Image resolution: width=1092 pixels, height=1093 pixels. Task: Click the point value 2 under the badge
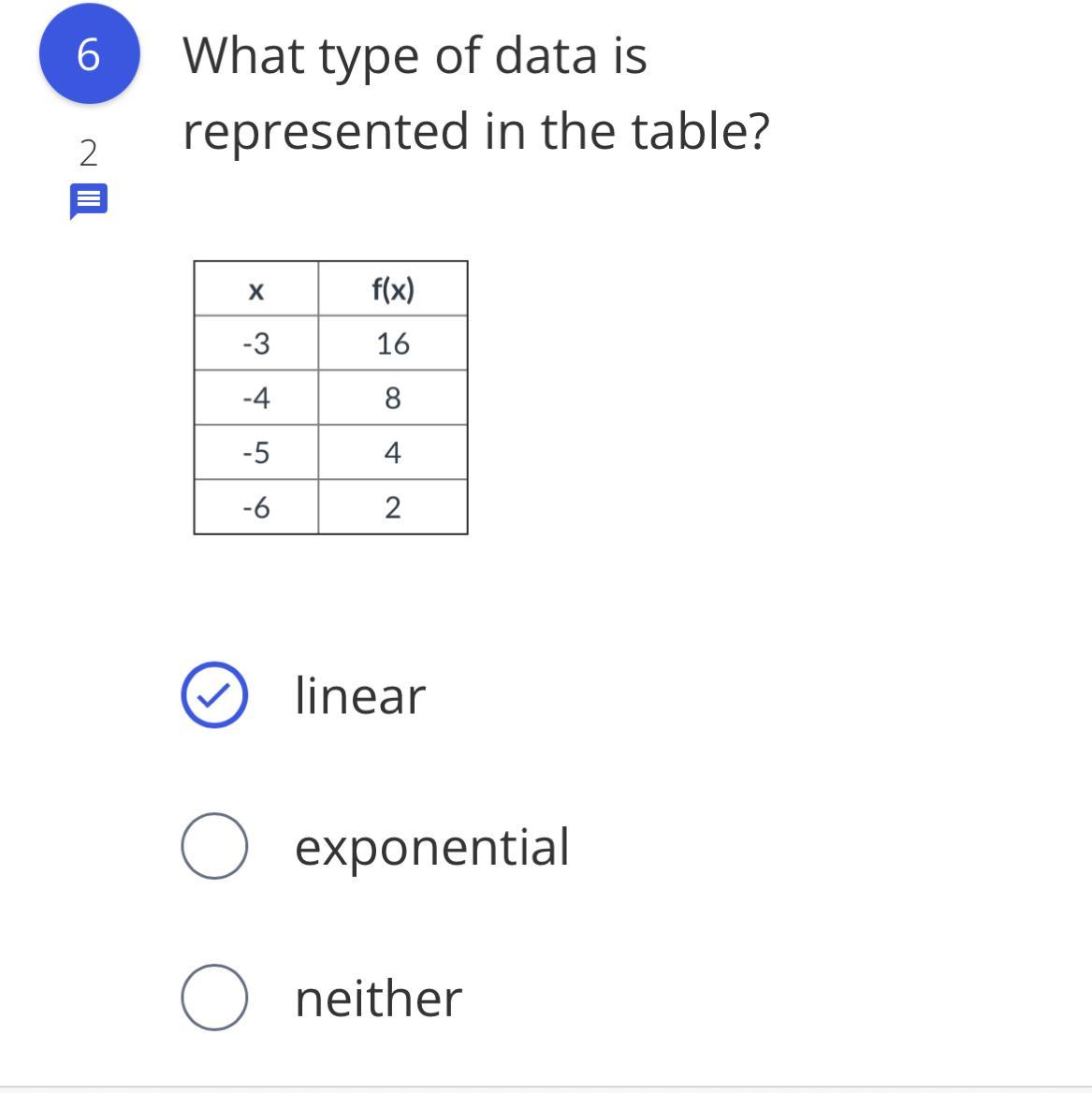click(88, 153)
